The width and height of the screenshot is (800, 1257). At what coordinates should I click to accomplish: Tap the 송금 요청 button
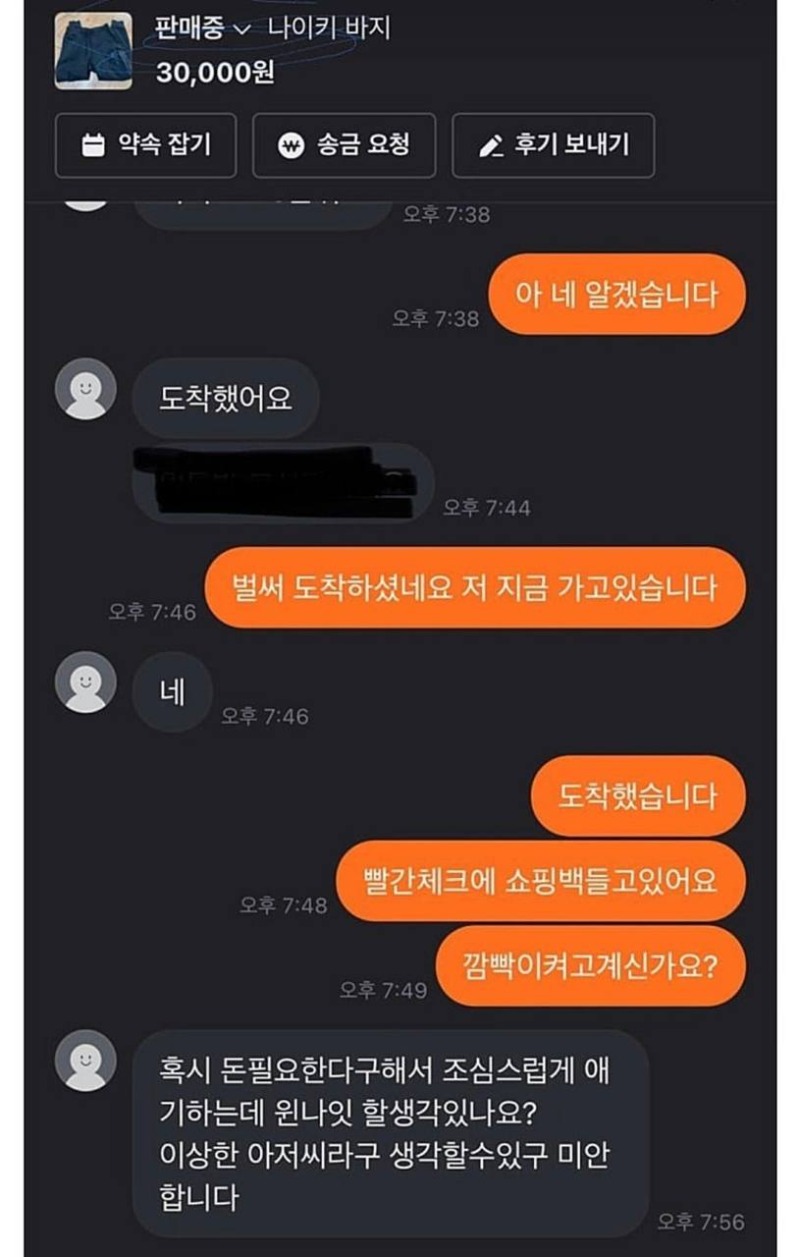(344, 146)
